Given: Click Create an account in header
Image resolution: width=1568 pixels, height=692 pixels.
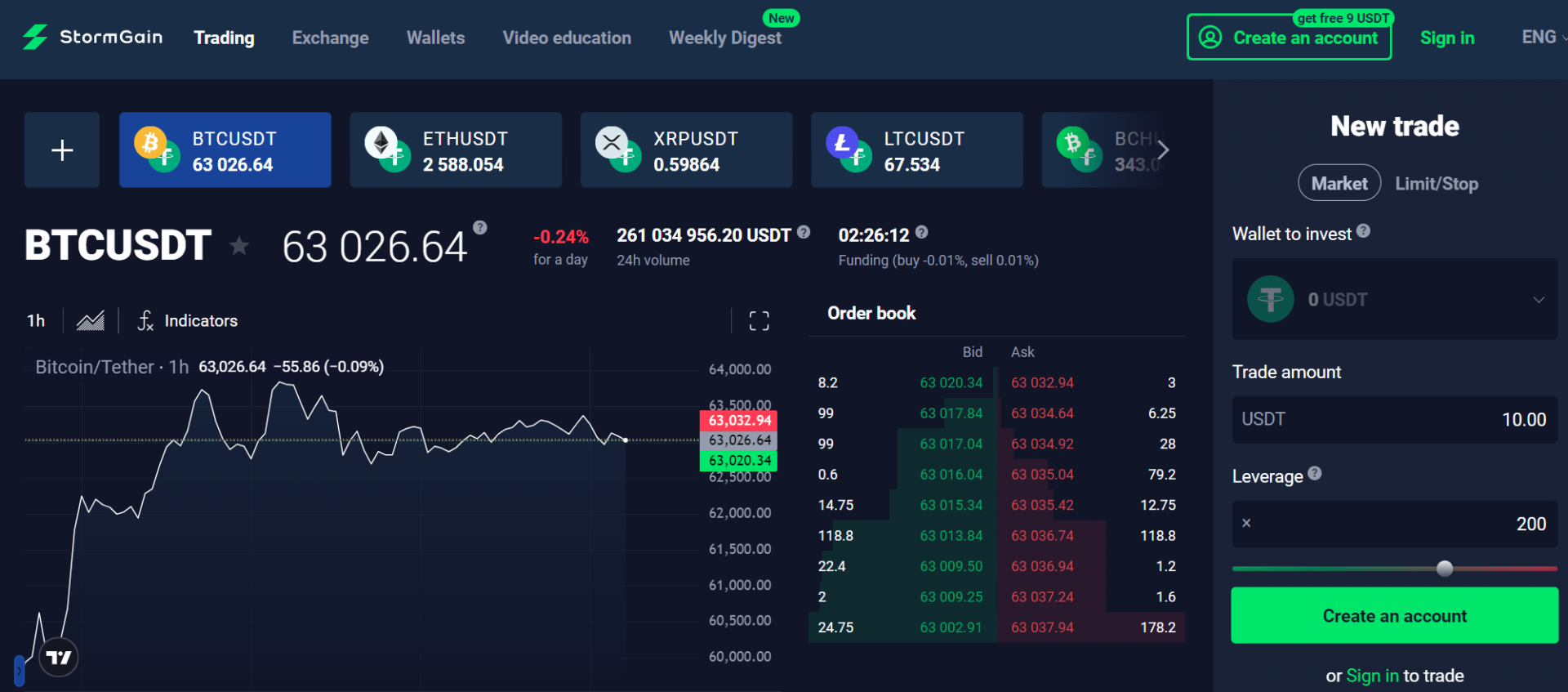Looking at the screenshot, I should click(x=1290, y=38).
